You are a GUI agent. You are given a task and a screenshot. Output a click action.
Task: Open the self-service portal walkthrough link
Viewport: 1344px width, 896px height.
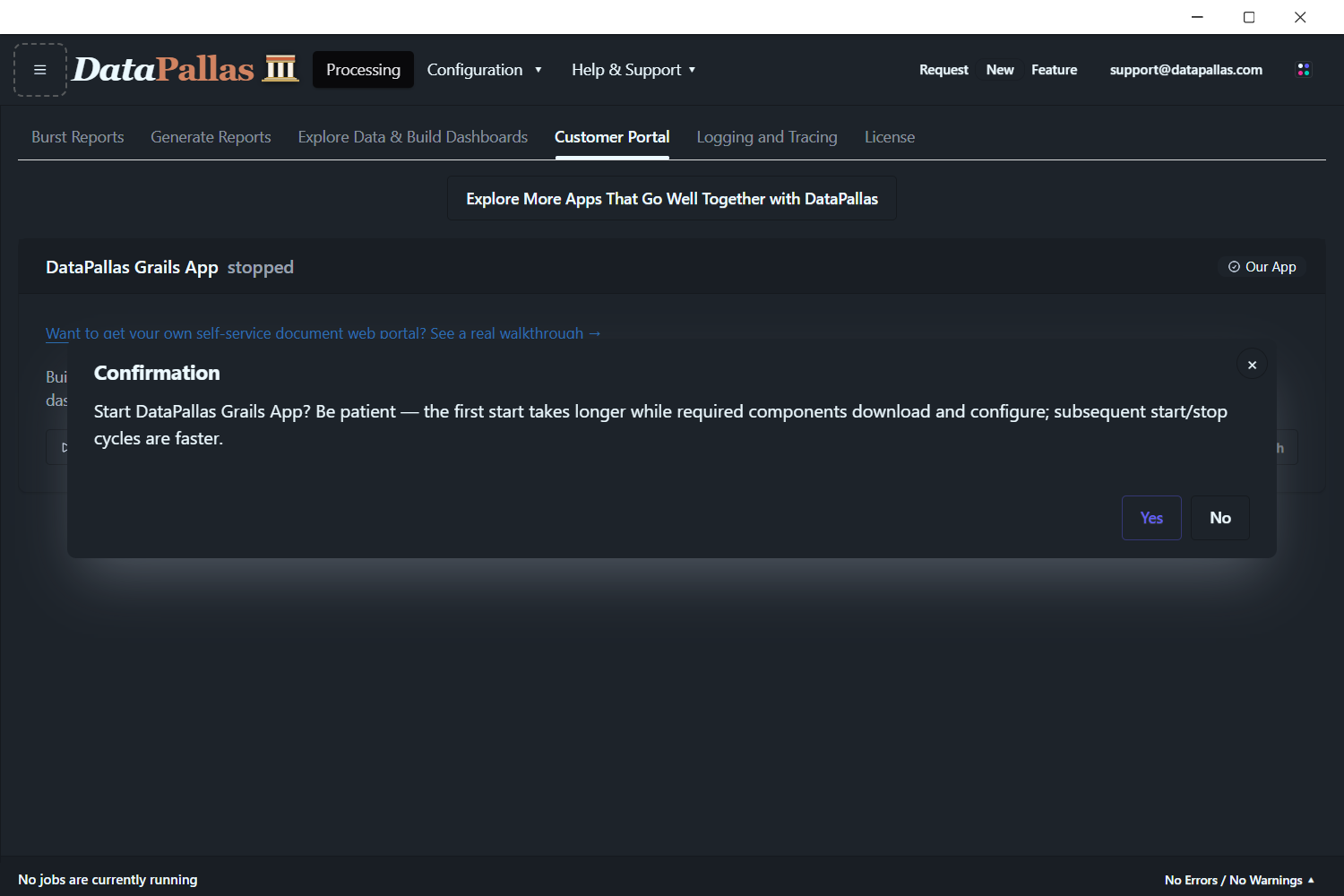pyautogui.click(x=323, y=333)
